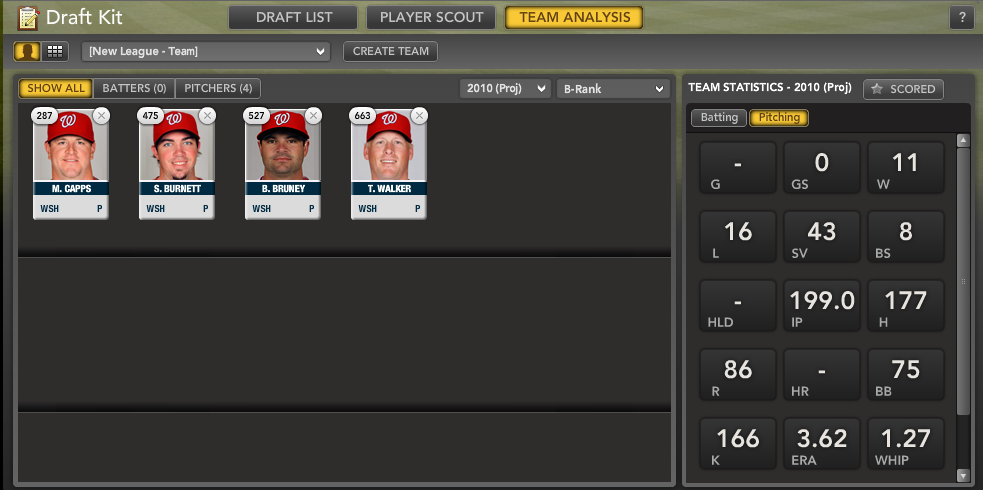Screen dimensions: 983x490
Task: Remove T. Walker card with X icon
Action: click(420, 115)
